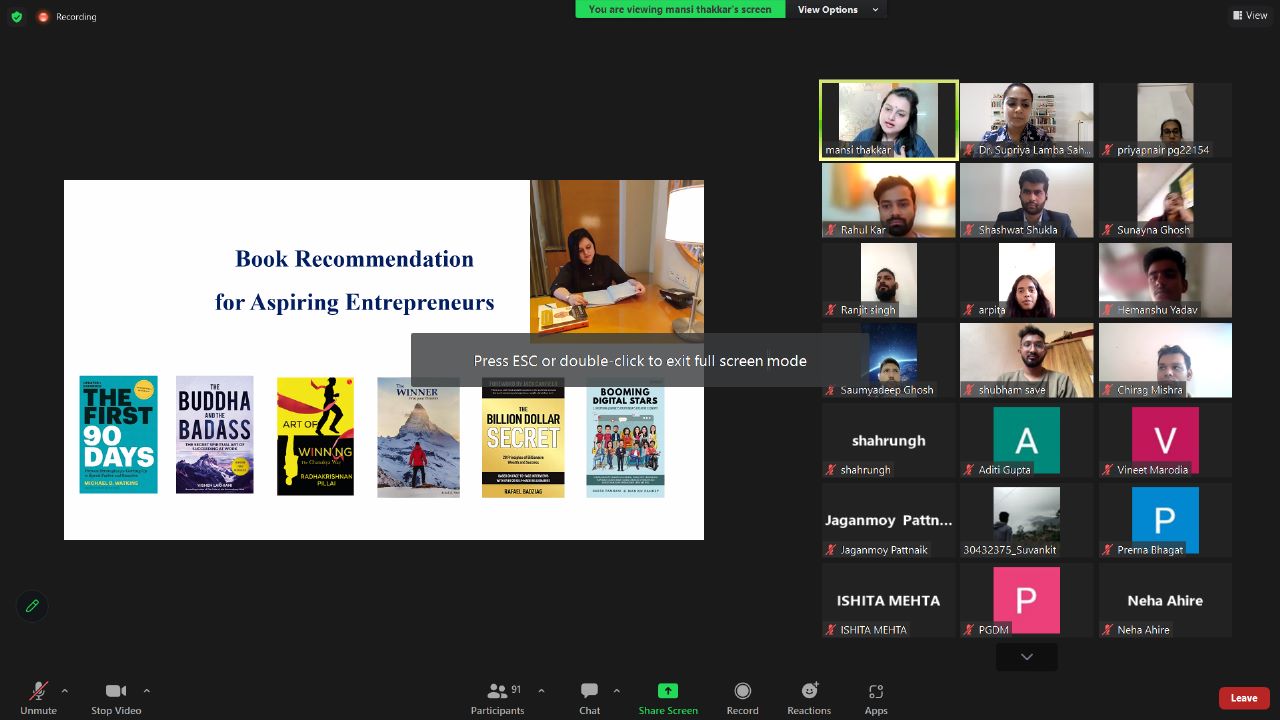Click The Buddha and the Badass cover

[x=214, y=435]
